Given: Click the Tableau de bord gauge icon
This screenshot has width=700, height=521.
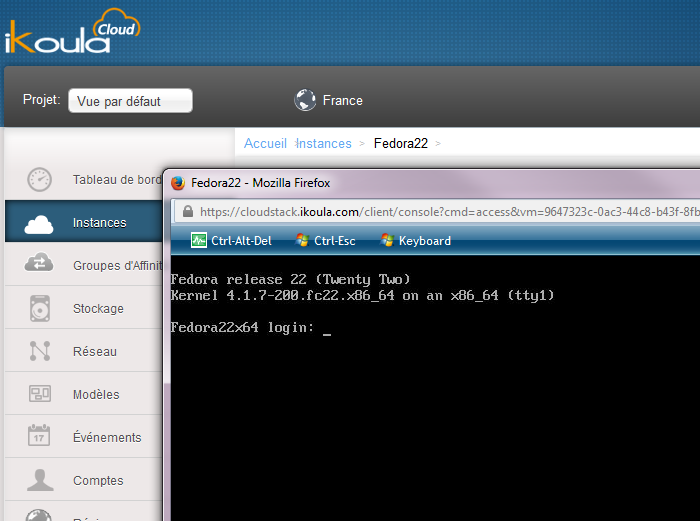Looking at the screenshot, I should pos(39,180).
